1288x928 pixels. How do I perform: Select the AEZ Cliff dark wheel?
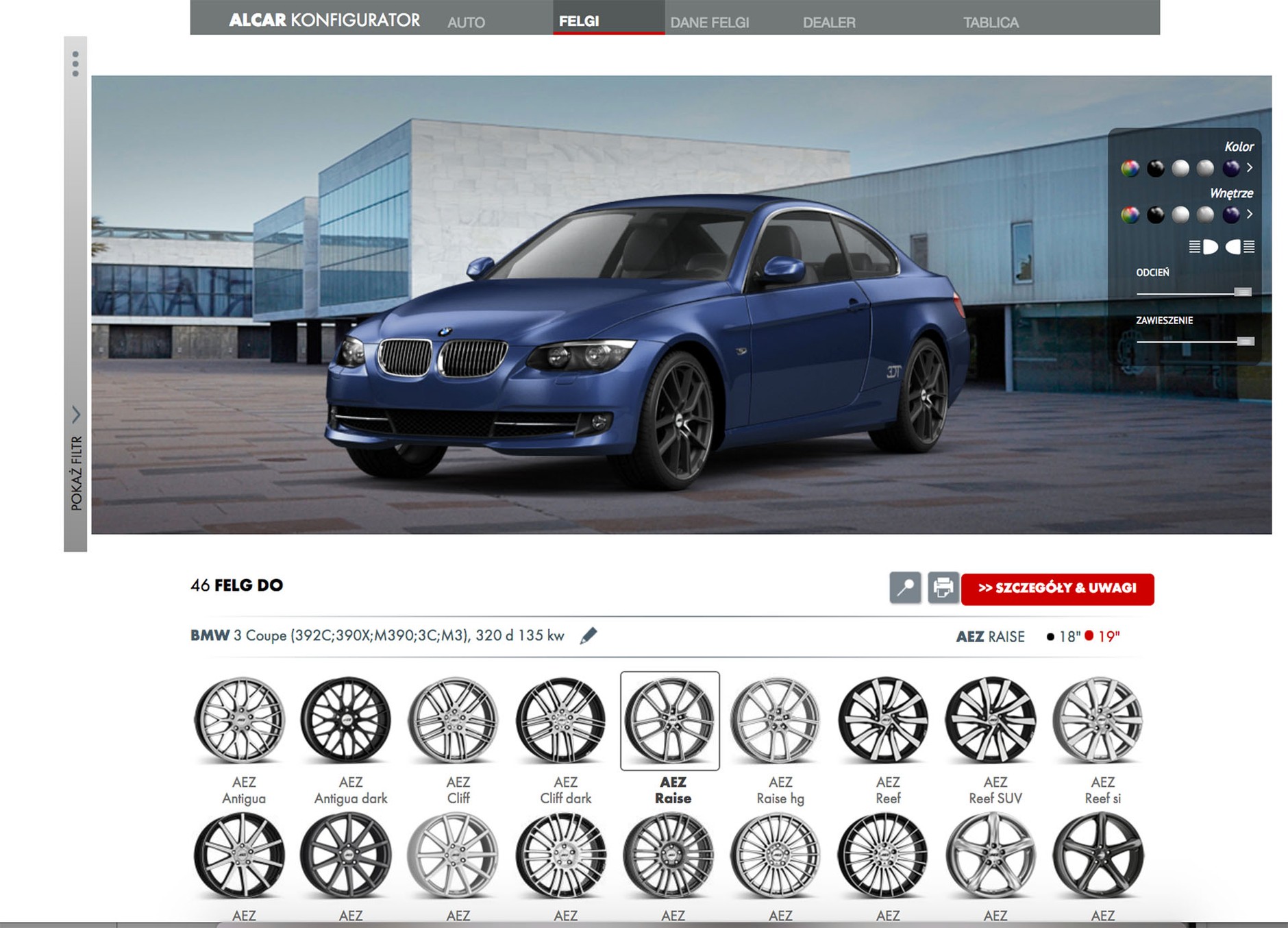pyautogui.click(x=561, y=720)
